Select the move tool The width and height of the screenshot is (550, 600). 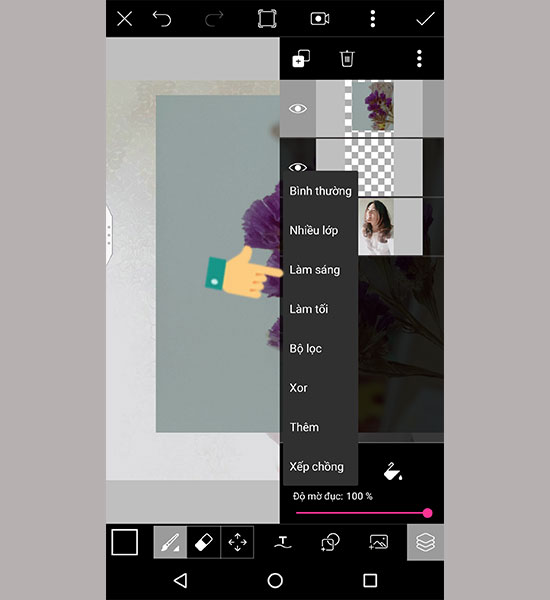pyautogui.click(x=237, y=542)
